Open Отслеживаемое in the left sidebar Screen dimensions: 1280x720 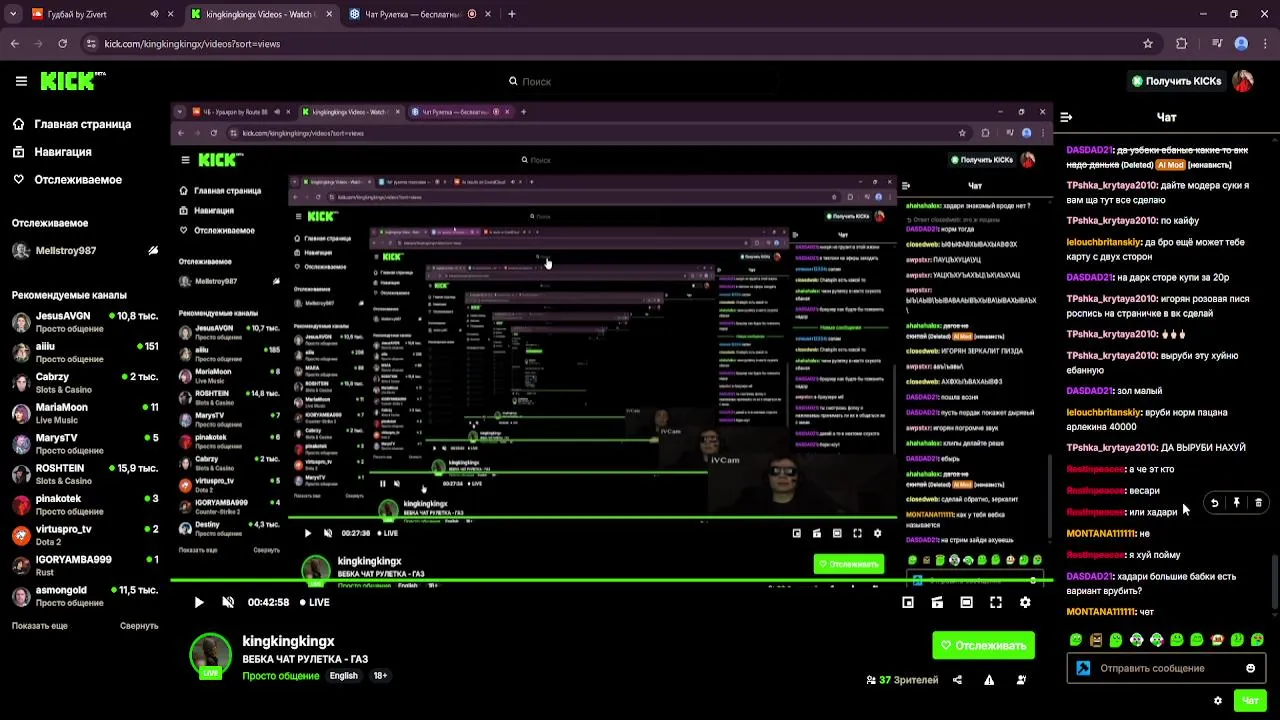[x=67, y=180]
